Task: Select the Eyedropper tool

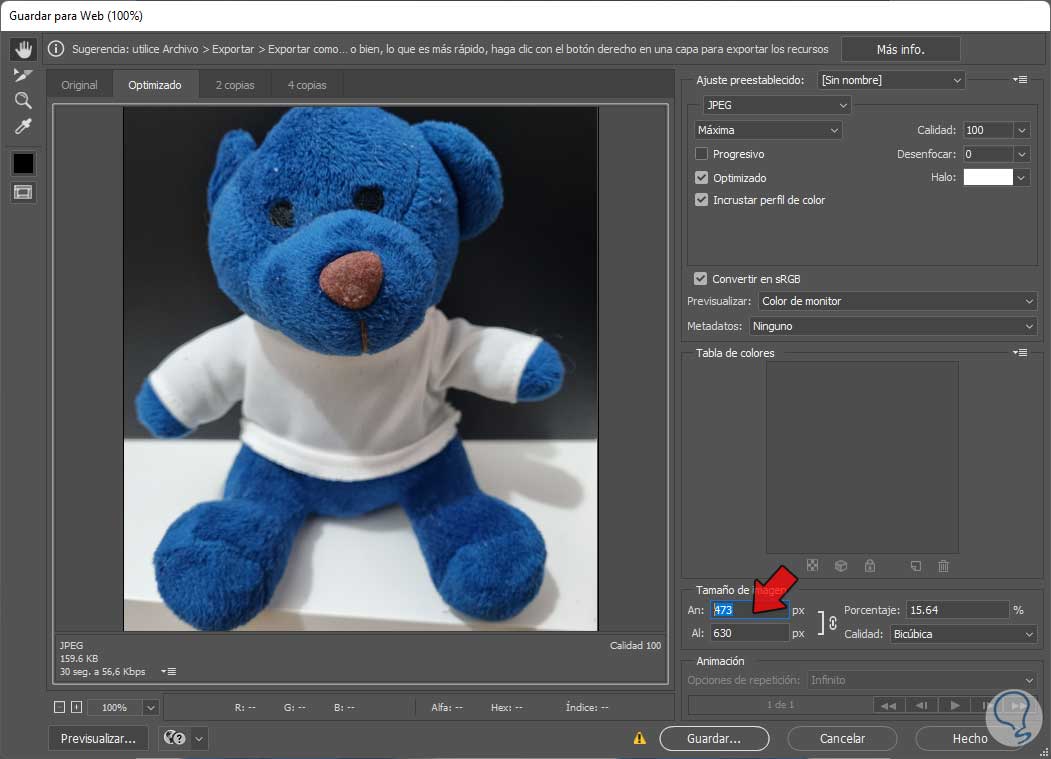Action: click(x=23, y=126)
